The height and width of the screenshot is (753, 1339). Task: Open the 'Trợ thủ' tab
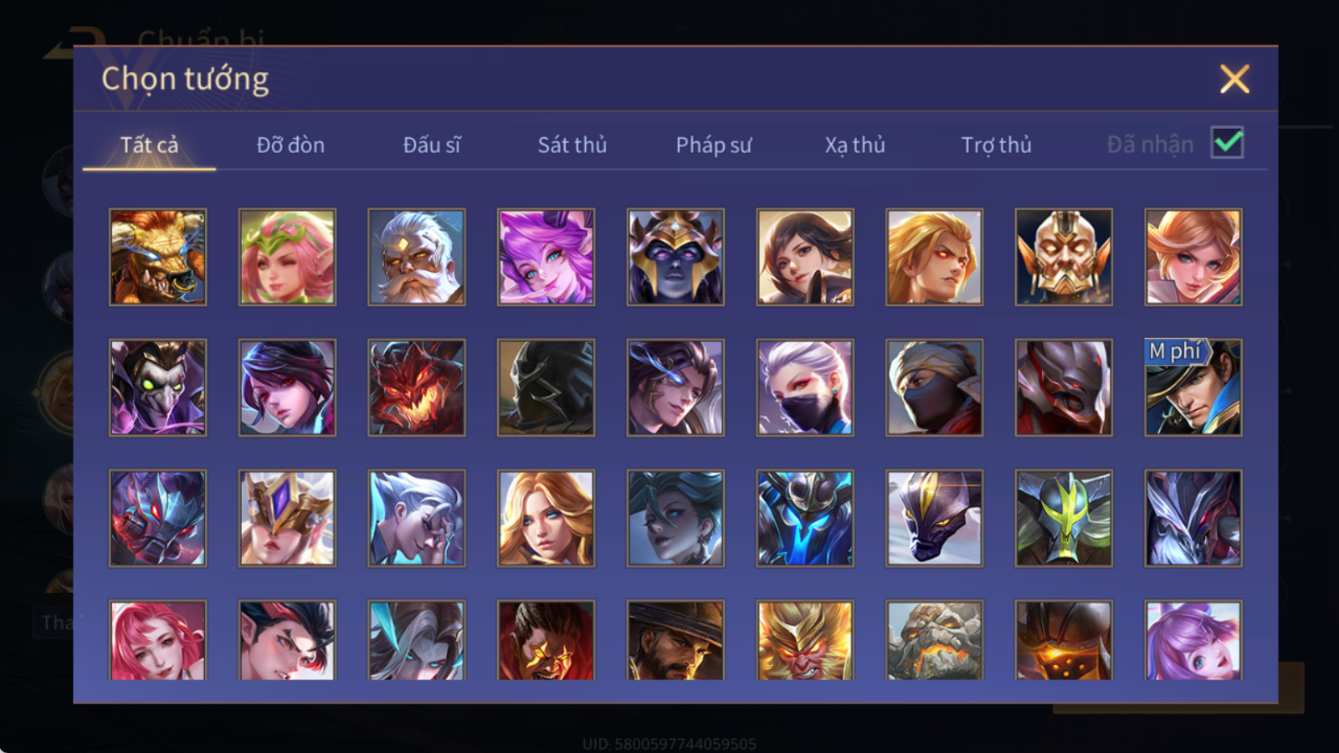tap(996, 145)
